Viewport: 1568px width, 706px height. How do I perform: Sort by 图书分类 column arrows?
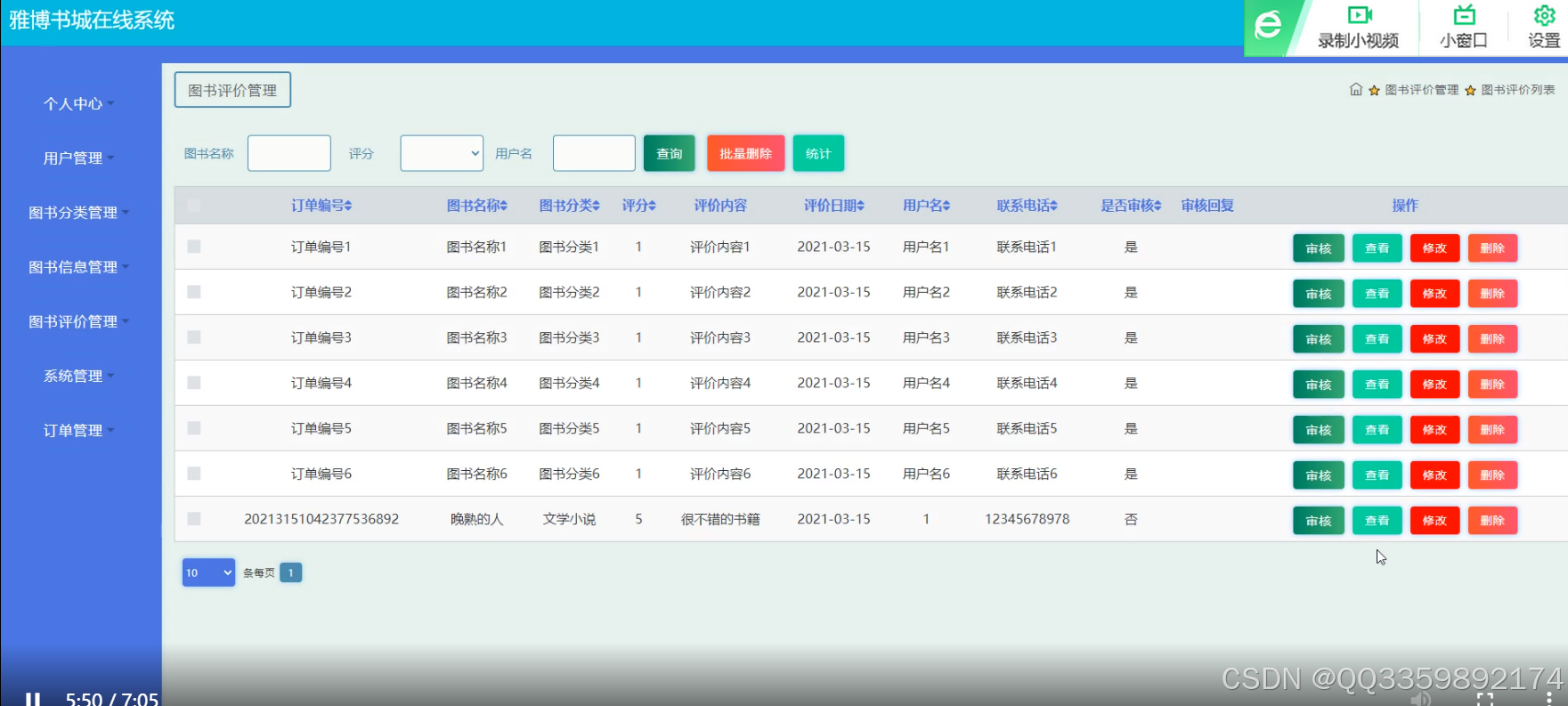tap(597, 206)
